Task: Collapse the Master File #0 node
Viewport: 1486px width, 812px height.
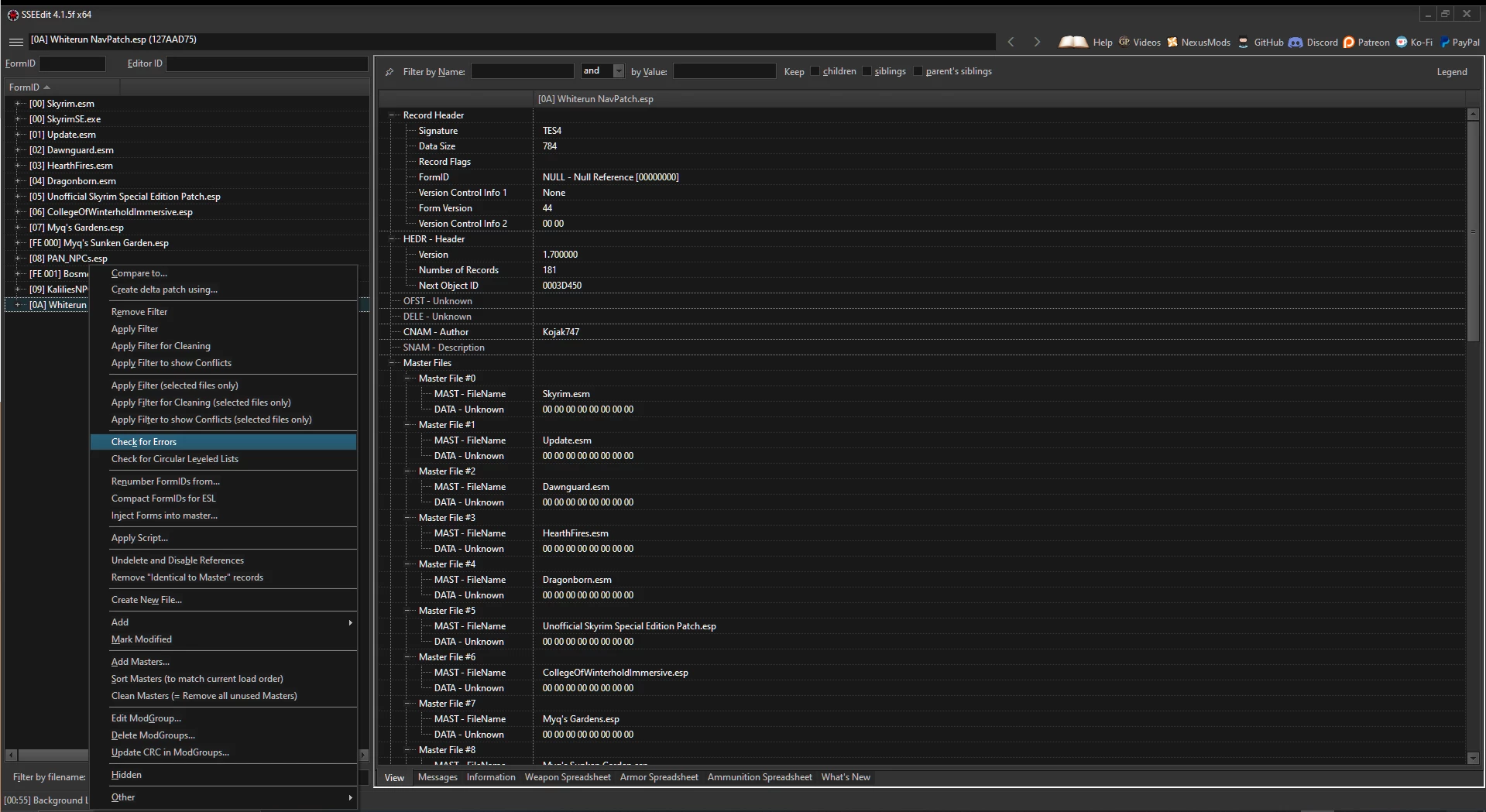Action: [408, 378]
